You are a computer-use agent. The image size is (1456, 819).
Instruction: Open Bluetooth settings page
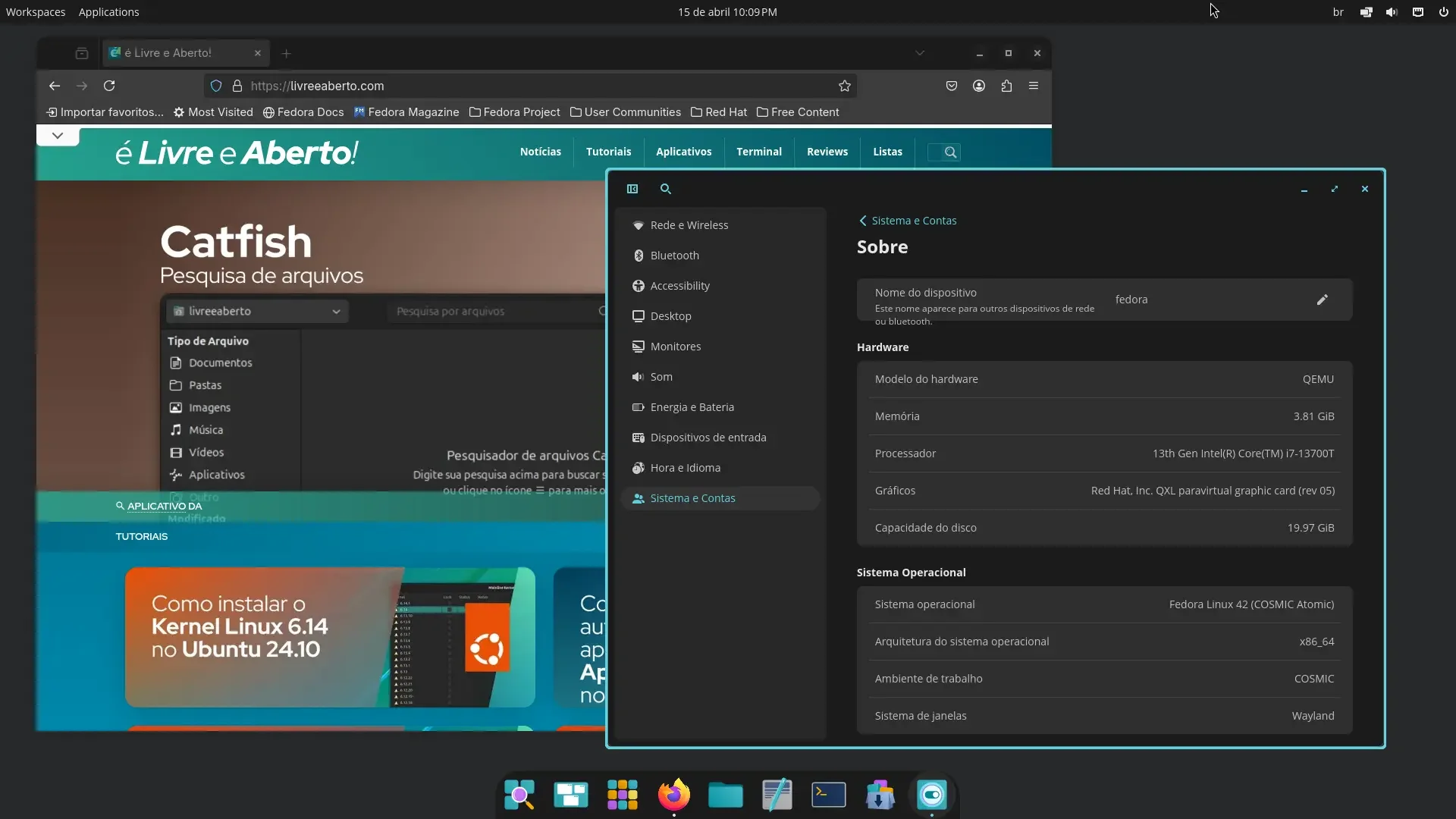click(x=720, y=256)
